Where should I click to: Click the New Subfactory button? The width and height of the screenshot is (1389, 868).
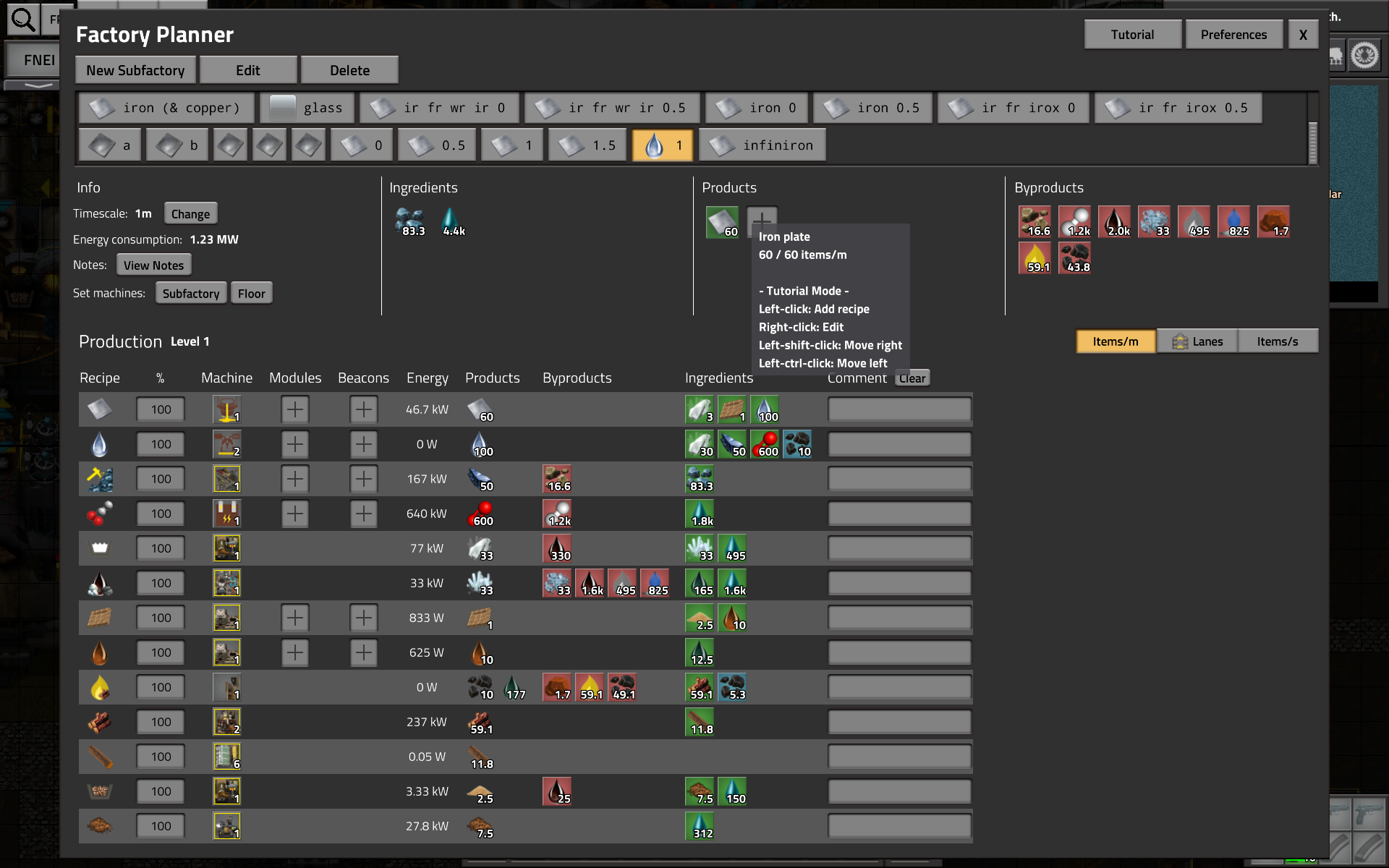[135, 70]
